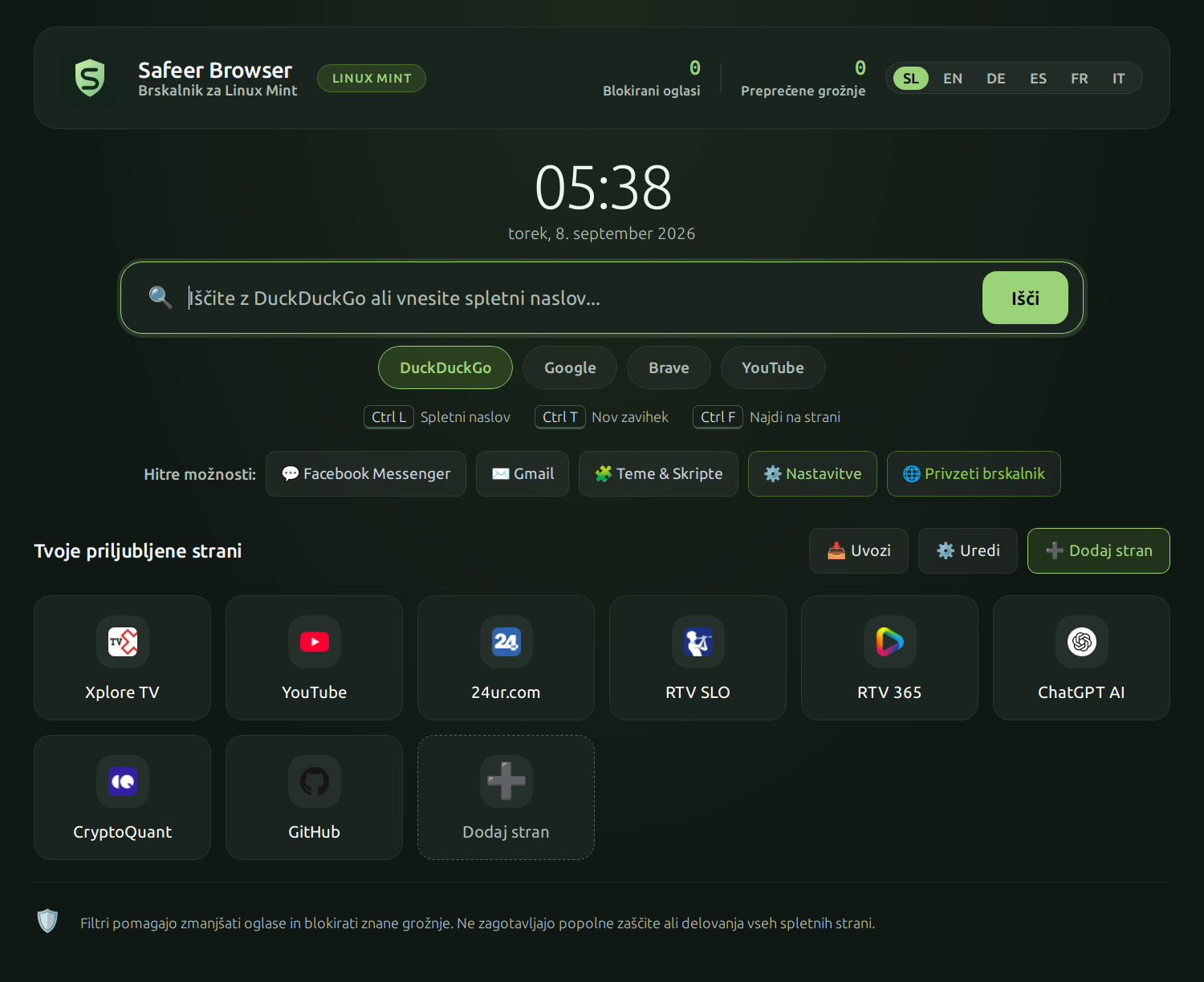Click the Uredi edit button
This screenshot has height=982, width=1204.
coord(968,551)
